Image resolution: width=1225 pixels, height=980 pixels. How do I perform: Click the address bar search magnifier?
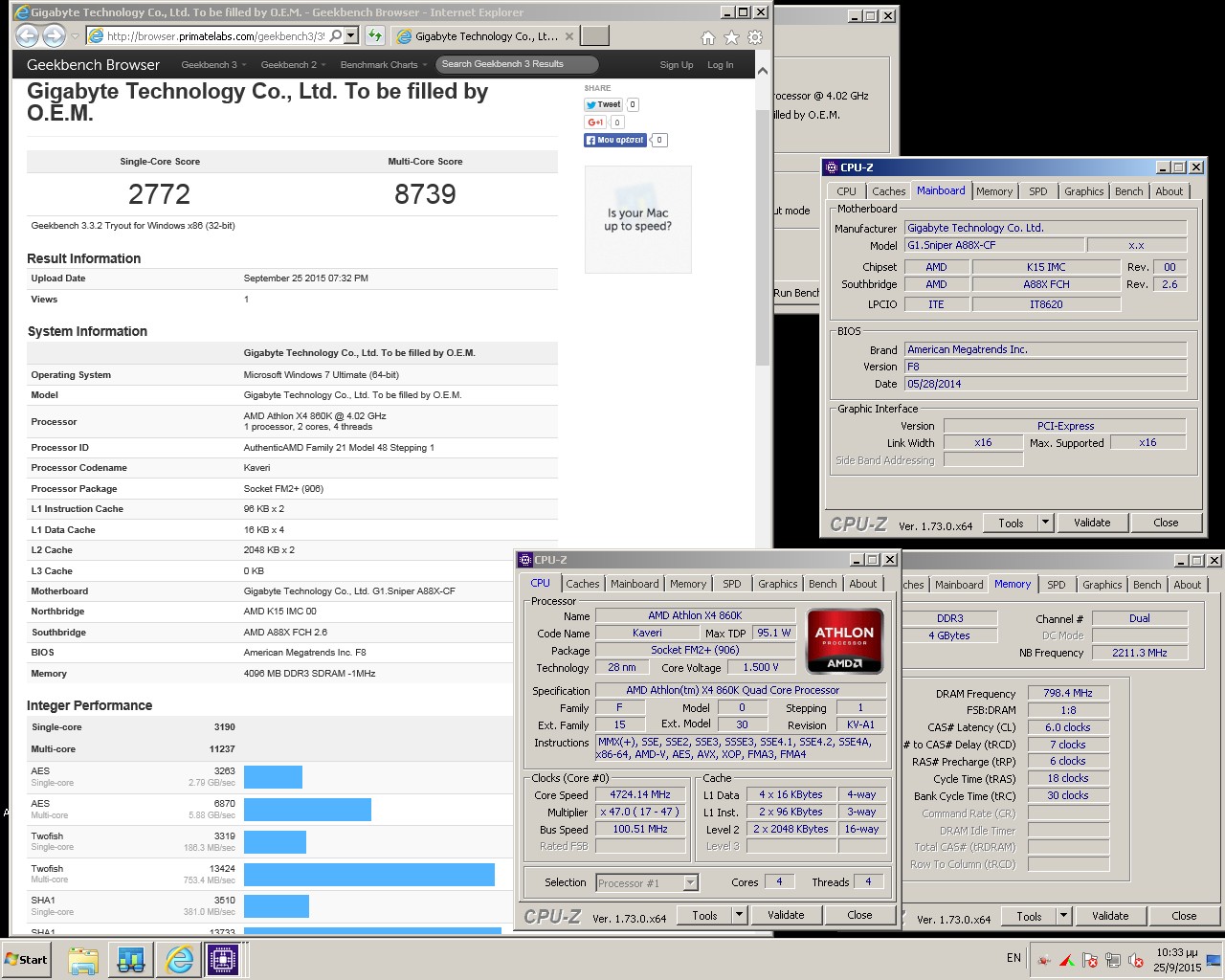click(x=336, y=36)
